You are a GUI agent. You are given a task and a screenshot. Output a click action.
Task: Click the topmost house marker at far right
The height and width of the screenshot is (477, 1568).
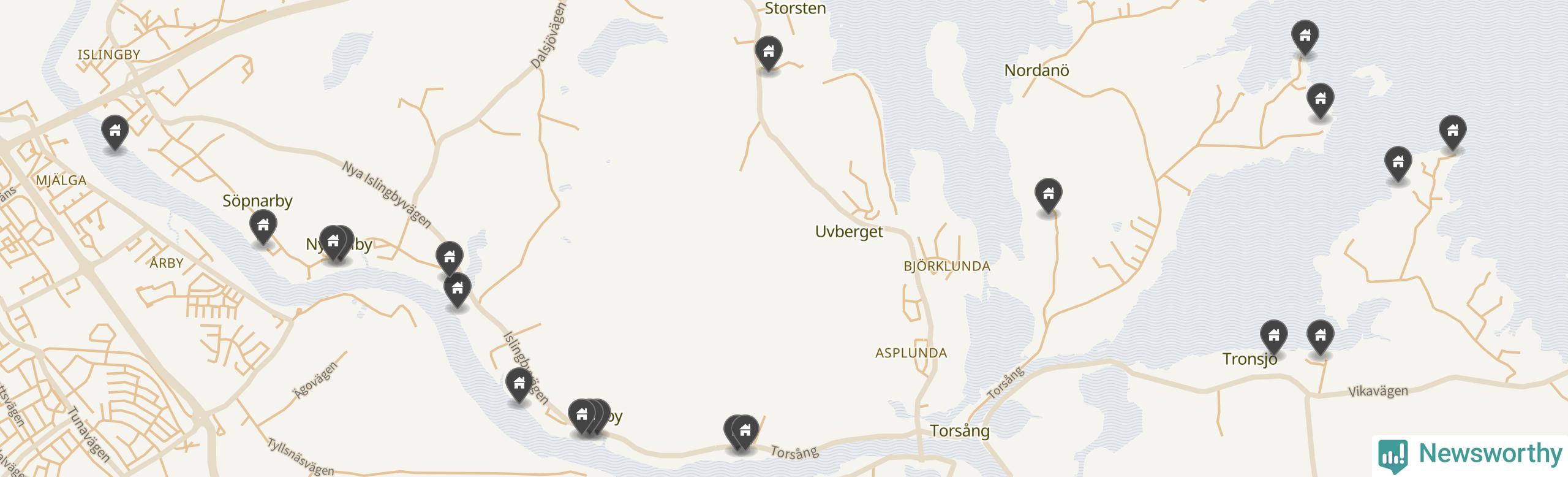coord(1305,37)
